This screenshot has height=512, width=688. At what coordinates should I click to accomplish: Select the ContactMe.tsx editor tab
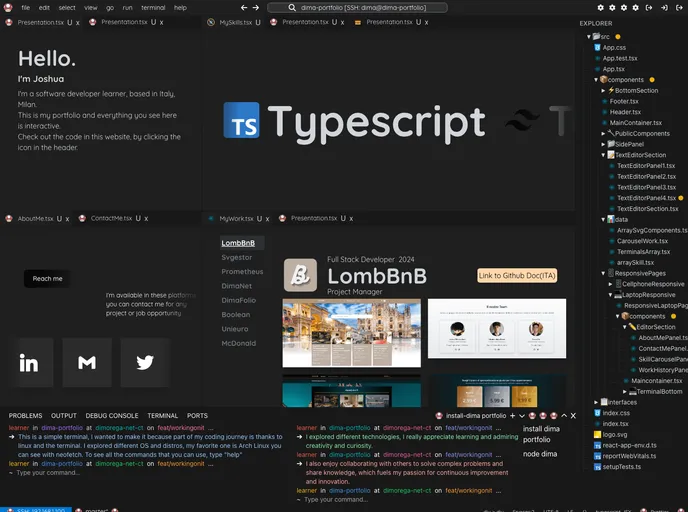pos(111,218)
